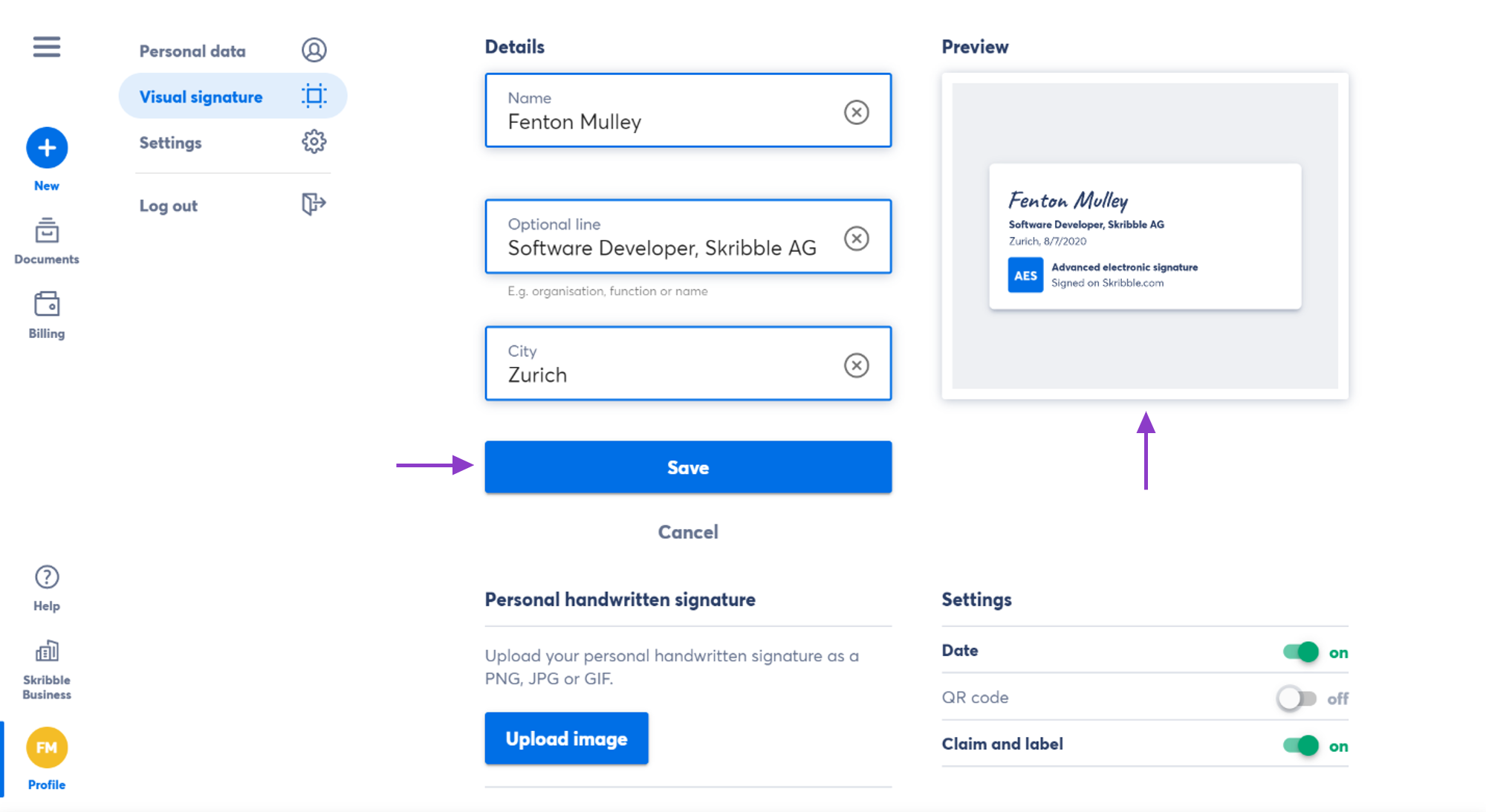This screenshot has height=812, width=1486.
Task: Click the blue New plus icon
Action: point(47,148)
